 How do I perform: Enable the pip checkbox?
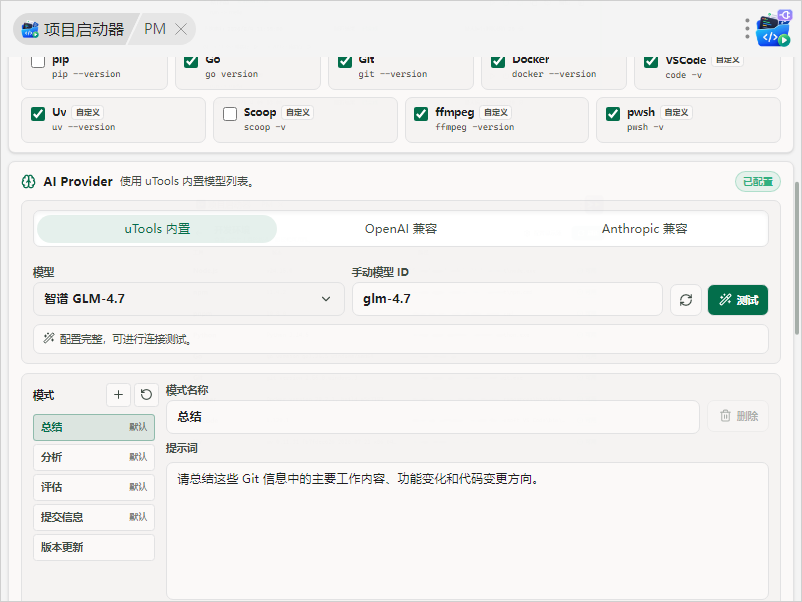point(38,61)
